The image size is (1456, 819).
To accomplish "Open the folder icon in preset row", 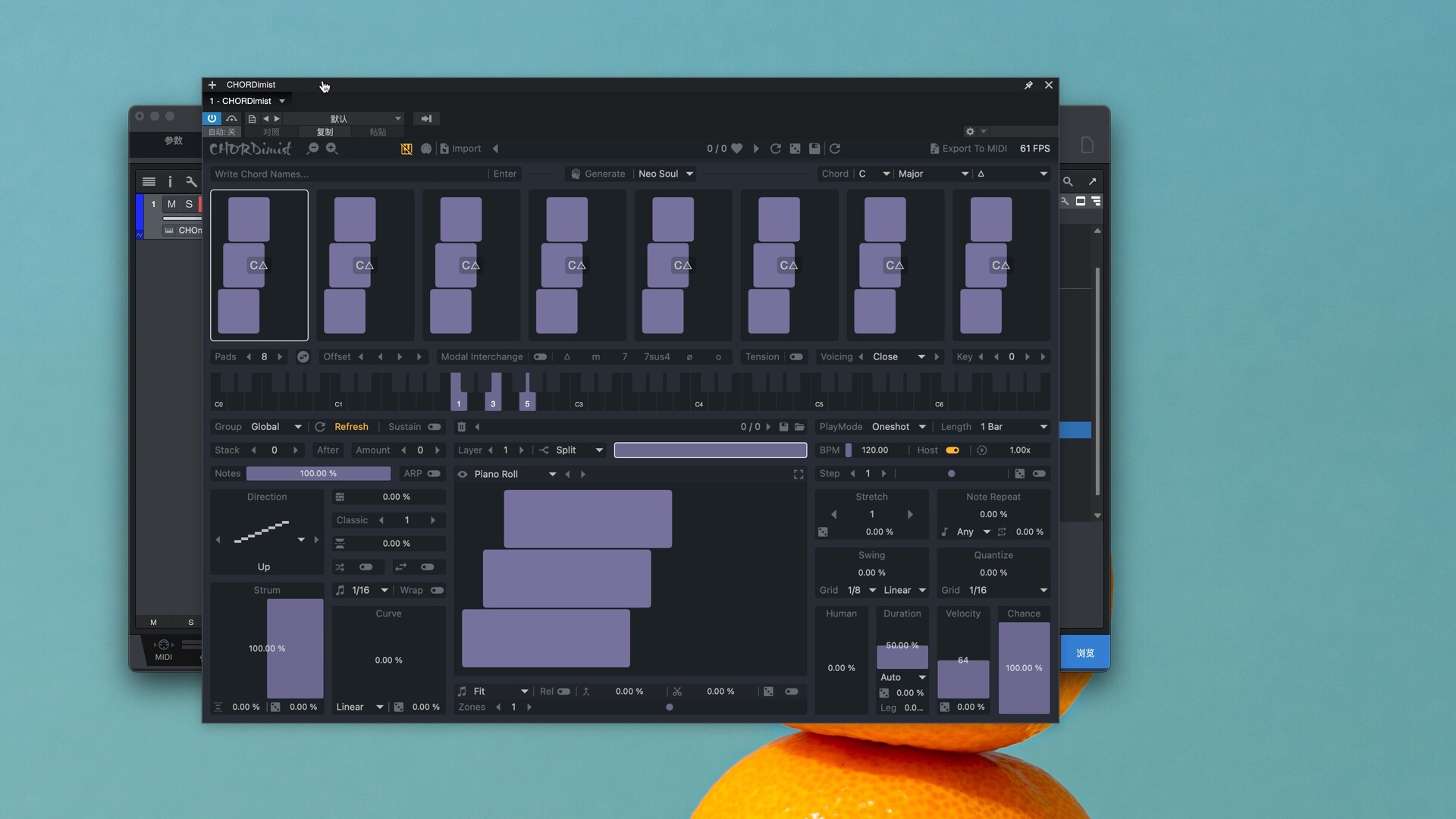I will click(x=799, y=427).
